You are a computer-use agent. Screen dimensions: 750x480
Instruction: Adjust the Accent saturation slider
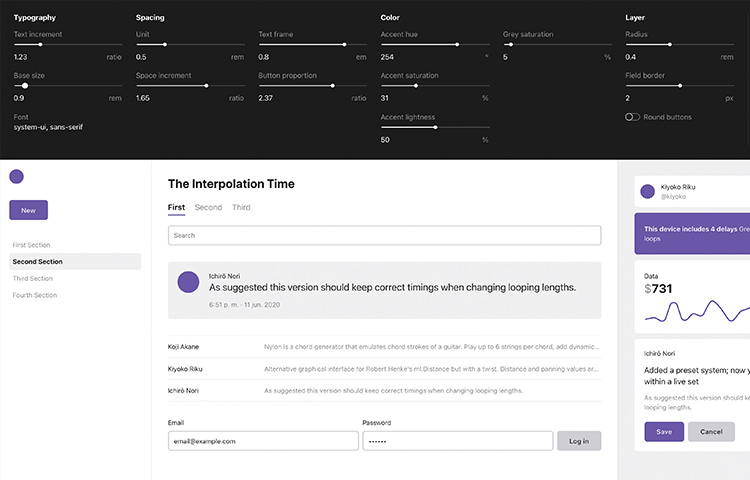(x=435, y=86)
